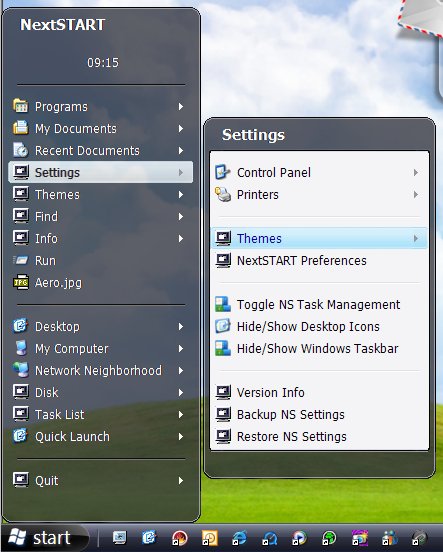Expand the Control Panel submenu arrow
The height and width of the screenshot is (552, 443).
[416, 172]
